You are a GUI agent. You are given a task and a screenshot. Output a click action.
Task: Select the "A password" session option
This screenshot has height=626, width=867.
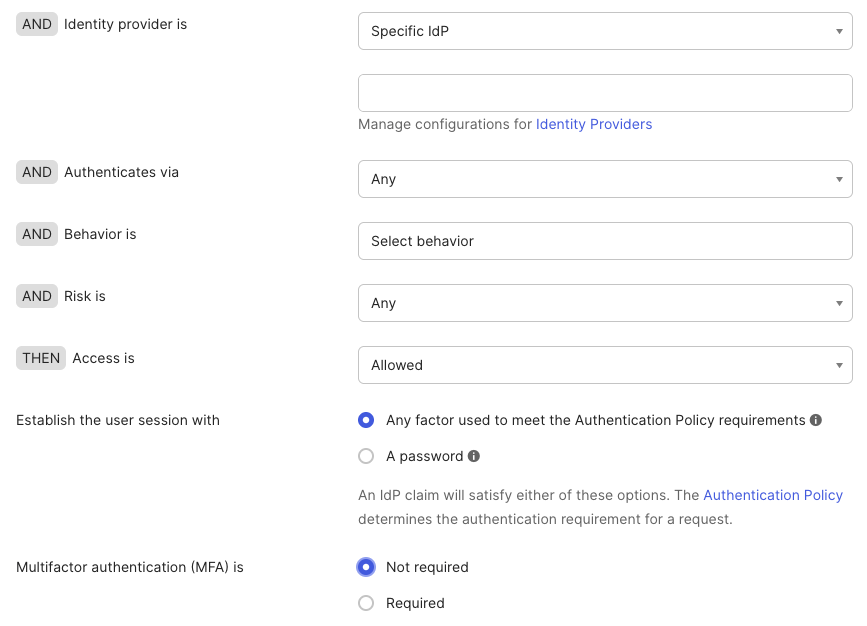click(x=366, y=456)
